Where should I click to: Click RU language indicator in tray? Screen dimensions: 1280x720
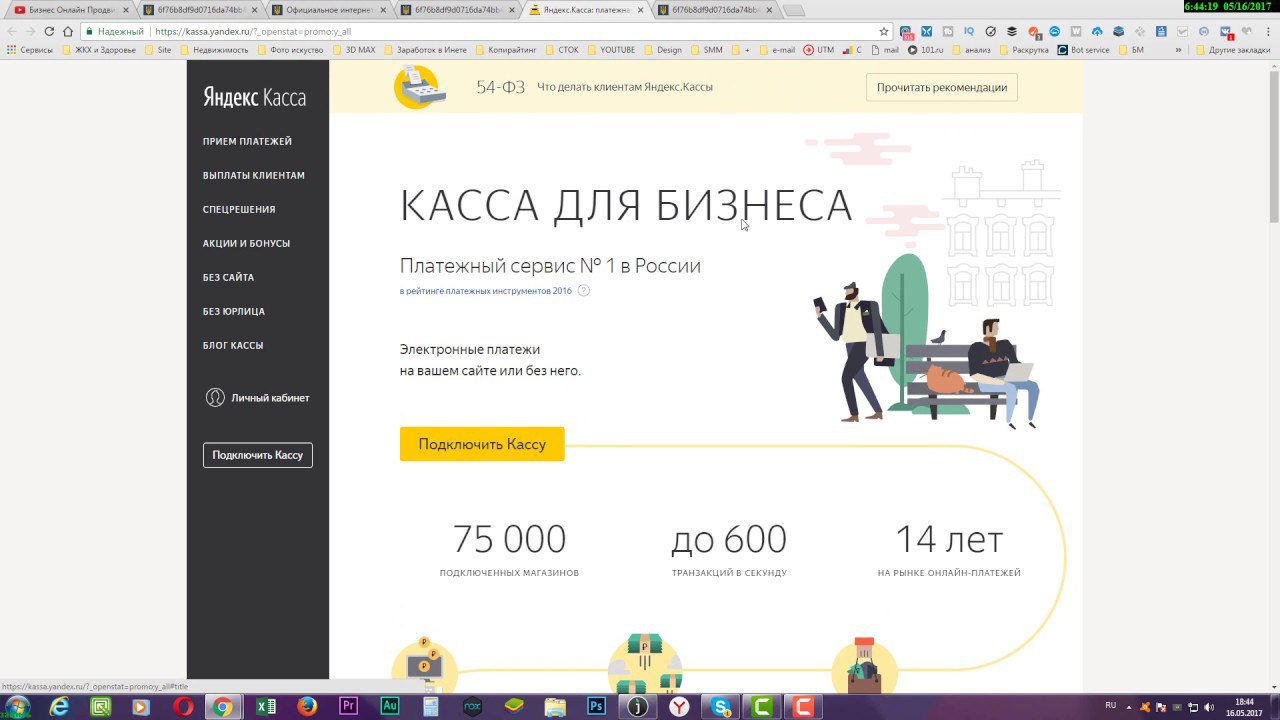click(1110, 706)
